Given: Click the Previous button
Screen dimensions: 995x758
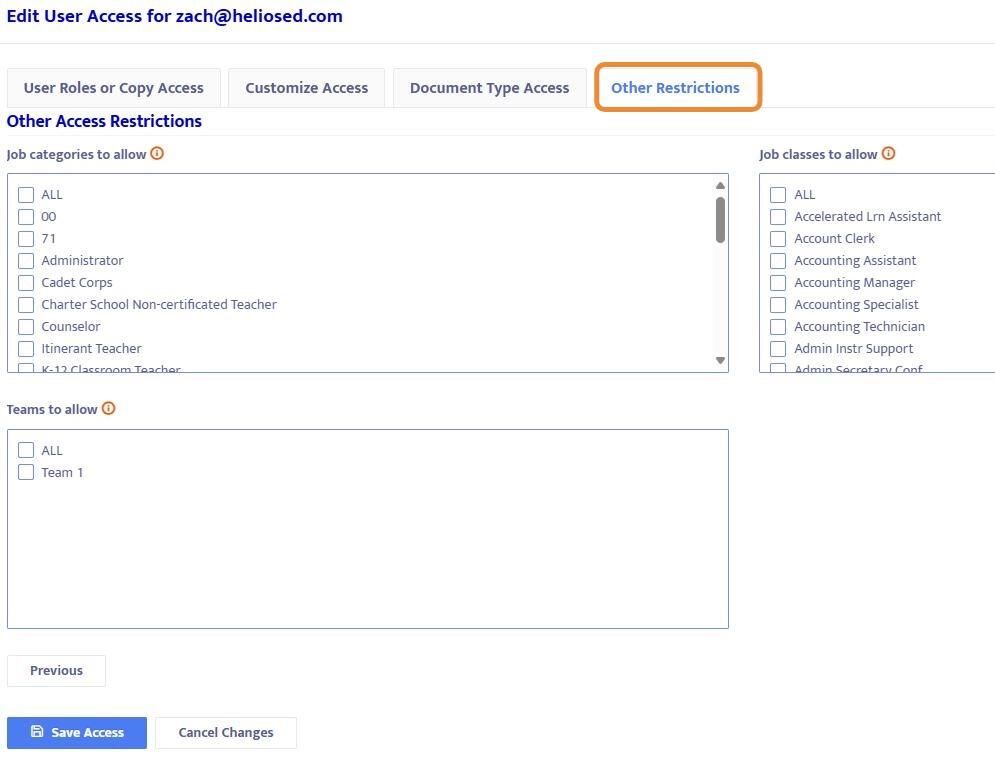Looking at the screenshot, I should point(56,670).
